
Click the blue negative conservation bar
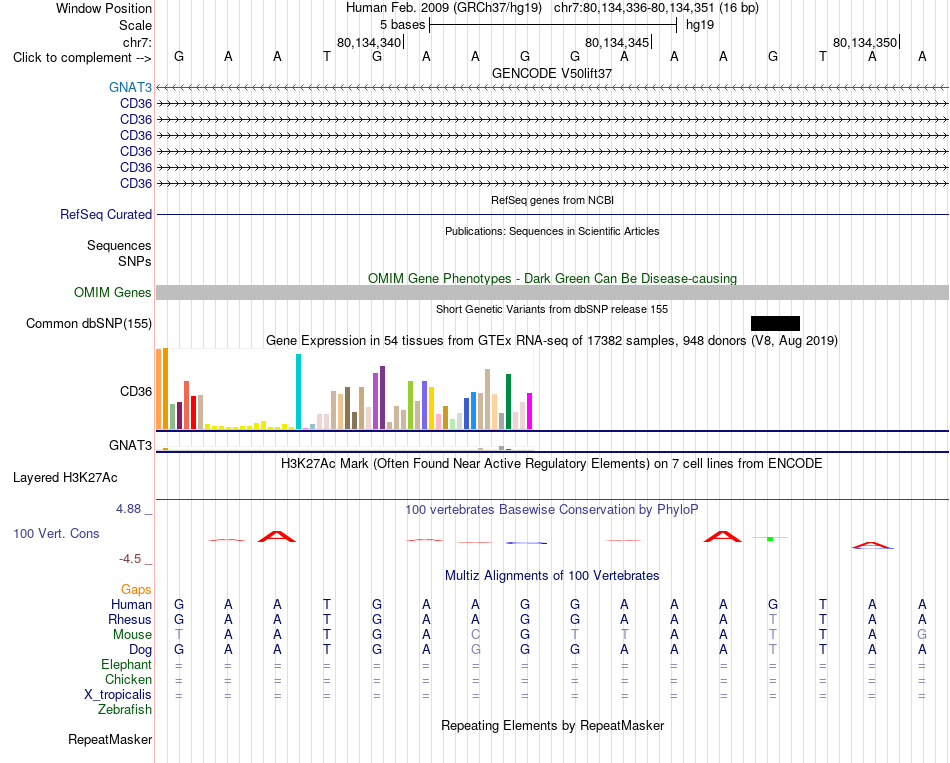[x=526, y=543]
